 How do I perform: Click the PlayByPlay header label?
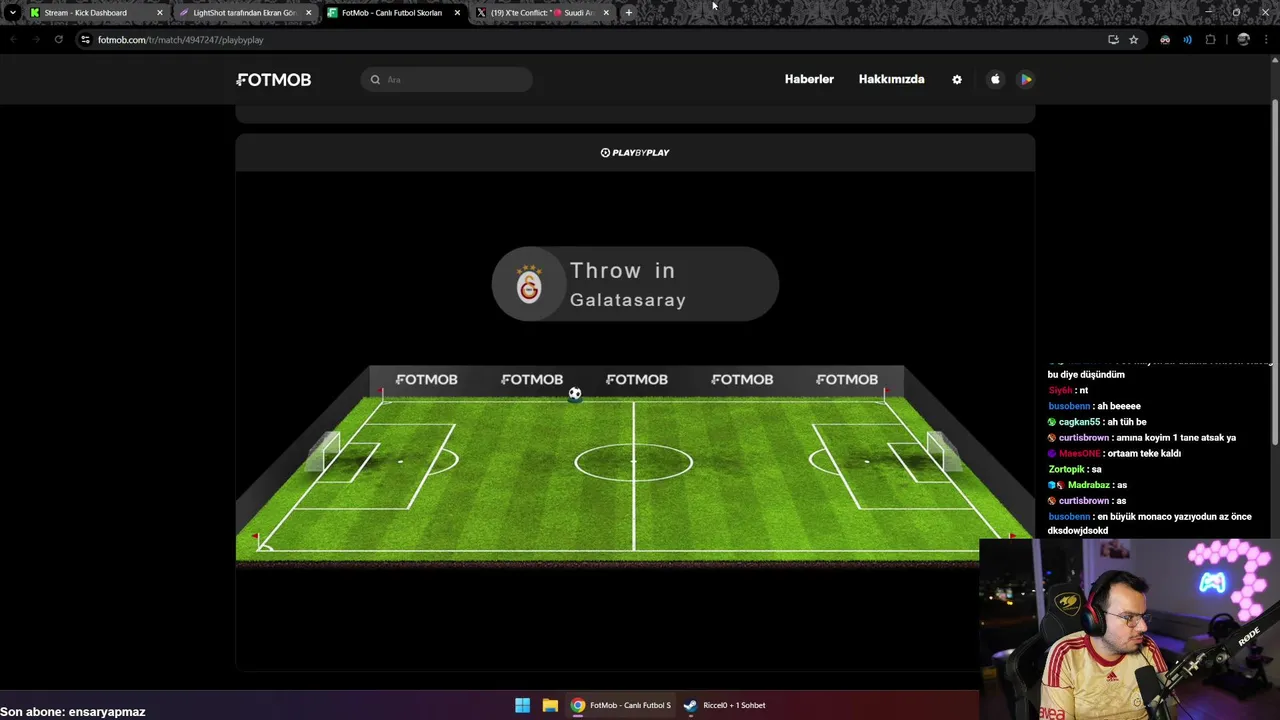point(635,152)
